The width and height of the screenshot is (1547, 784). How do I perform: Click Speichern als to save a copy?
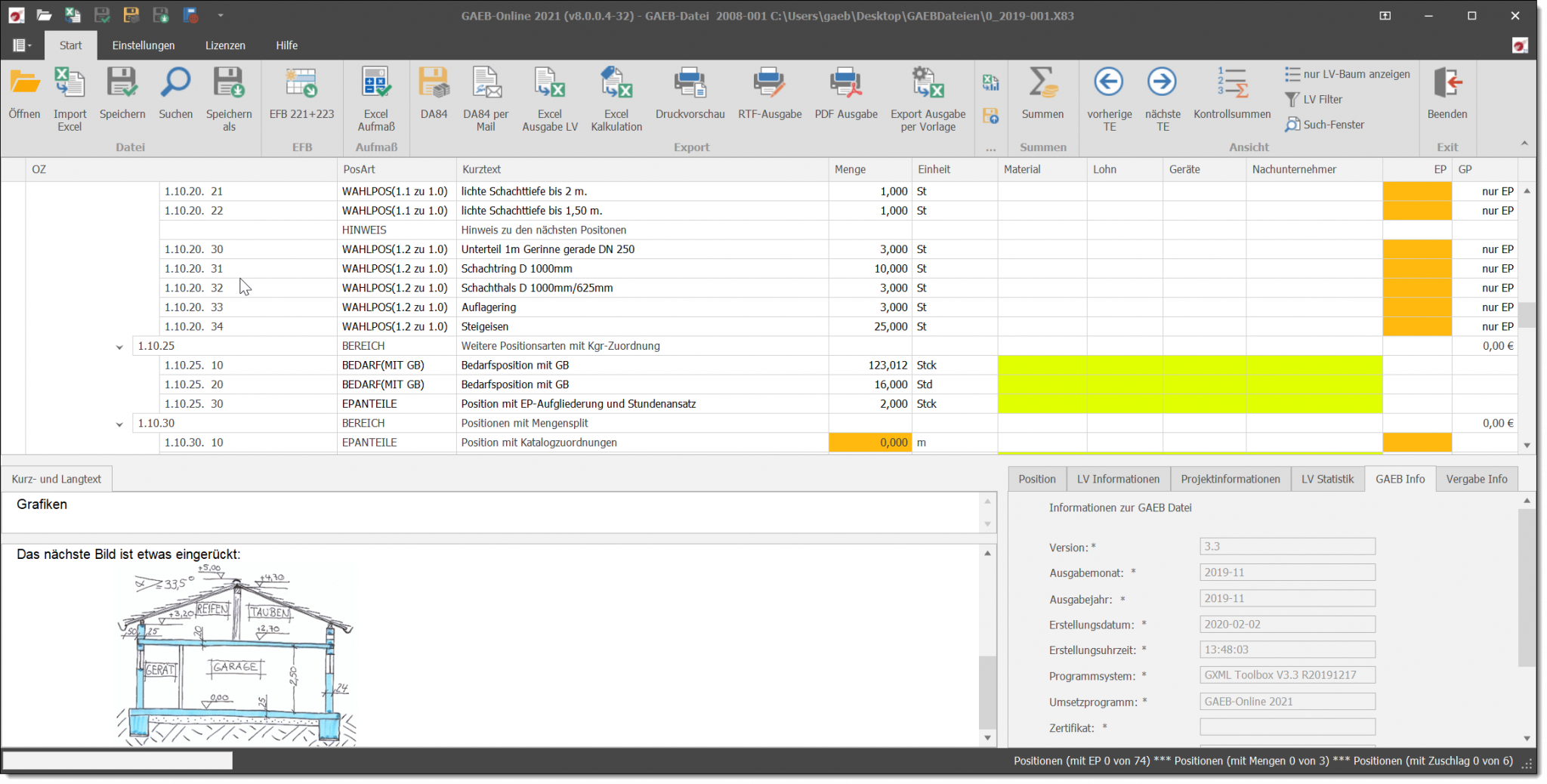(229, 94)
